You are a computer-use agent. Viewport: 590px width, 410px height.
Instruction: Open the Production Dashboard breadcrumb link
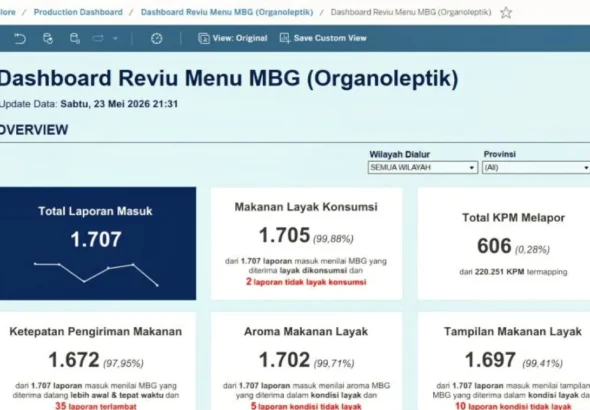click(78, 12)
